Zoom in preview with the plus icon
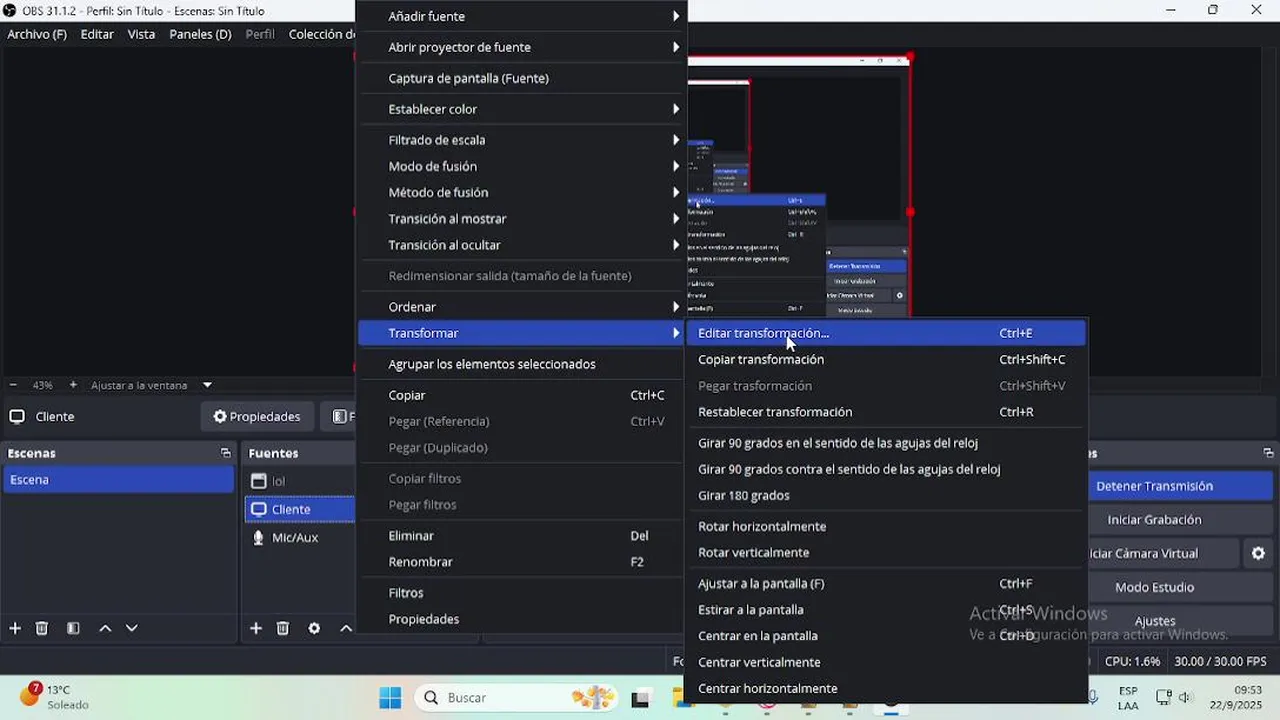 (x=73, y=385)
